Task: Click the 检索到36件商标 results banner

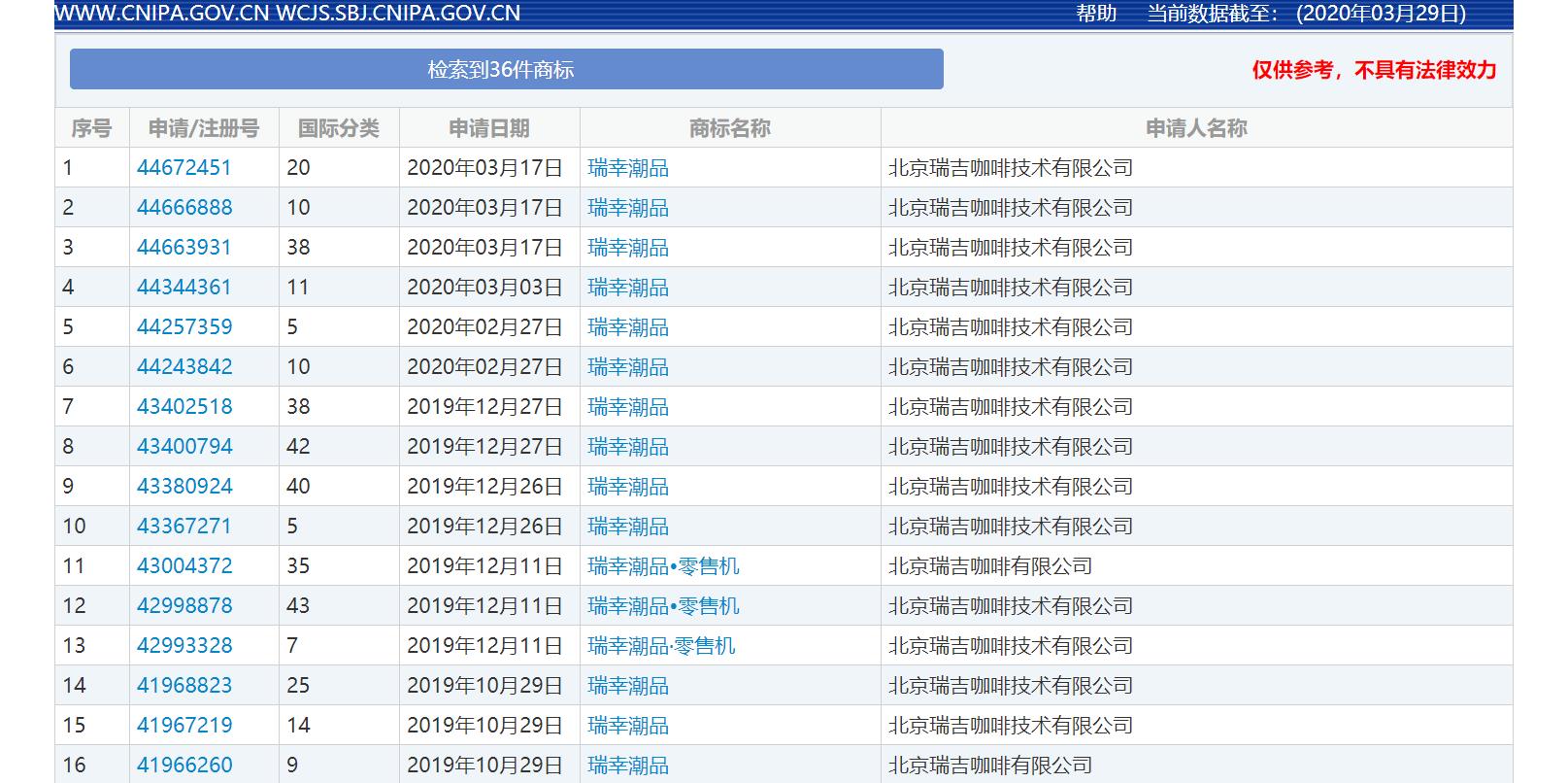Action: (x=506, y=70)
